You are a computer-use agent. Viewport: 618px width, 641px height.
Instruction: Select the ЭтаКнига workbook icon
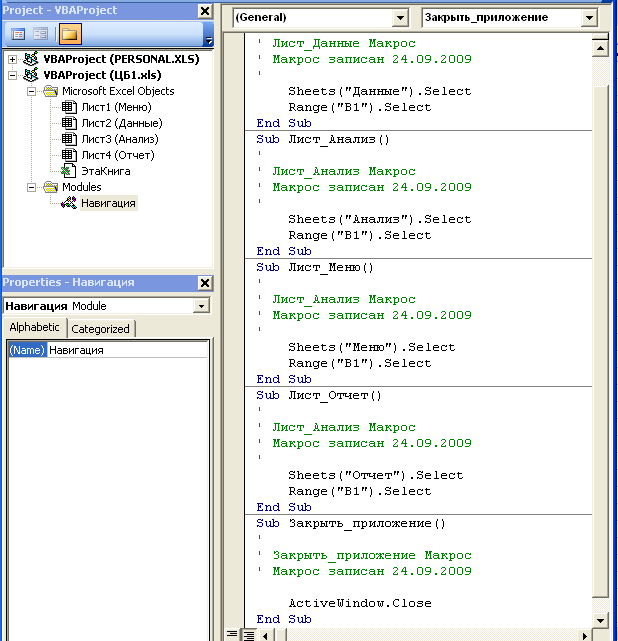68,171
